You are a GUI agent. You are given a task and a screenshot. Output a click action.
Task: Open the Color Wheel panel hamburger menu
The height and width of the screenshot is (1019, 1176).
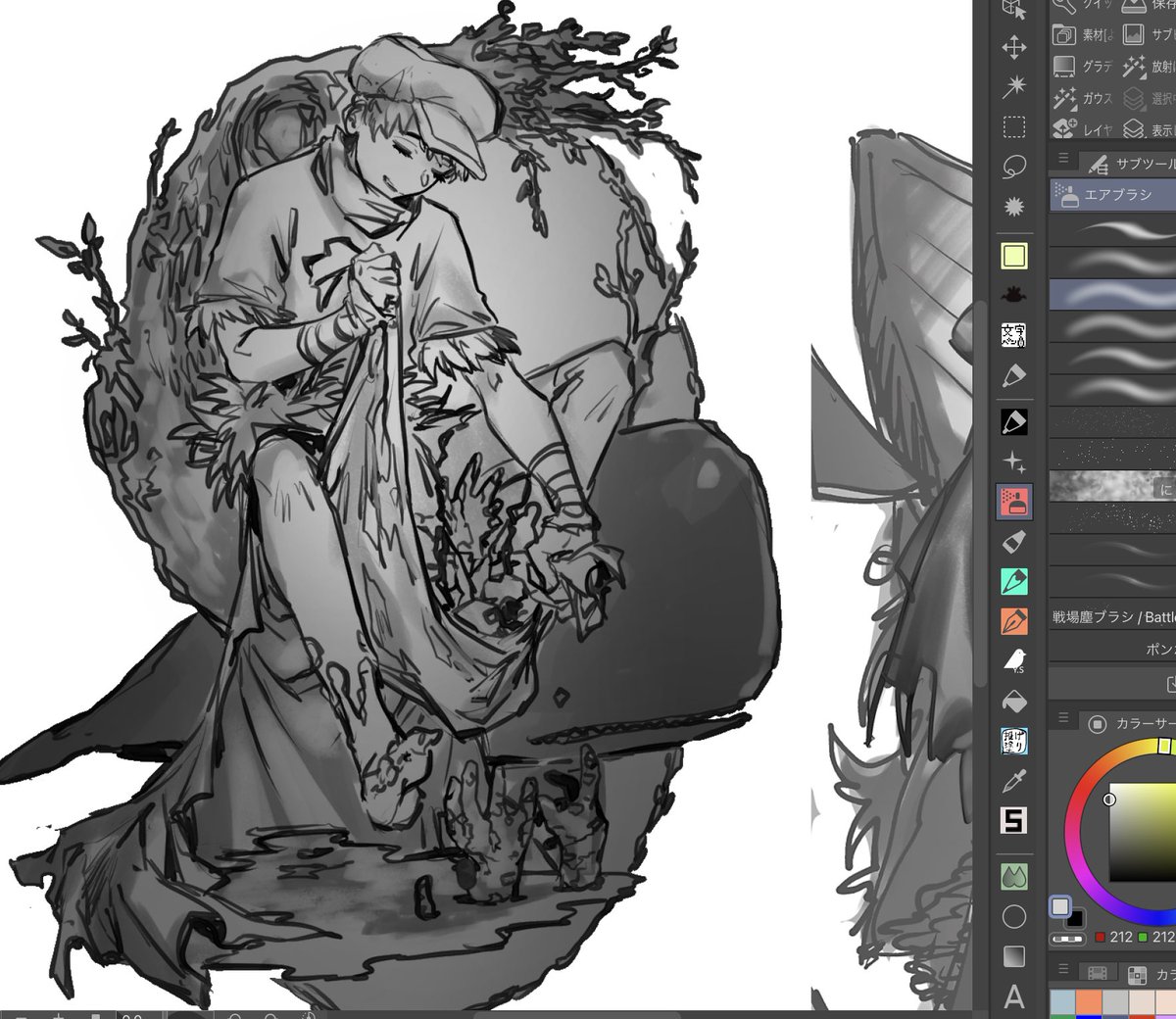point(1063,718)
